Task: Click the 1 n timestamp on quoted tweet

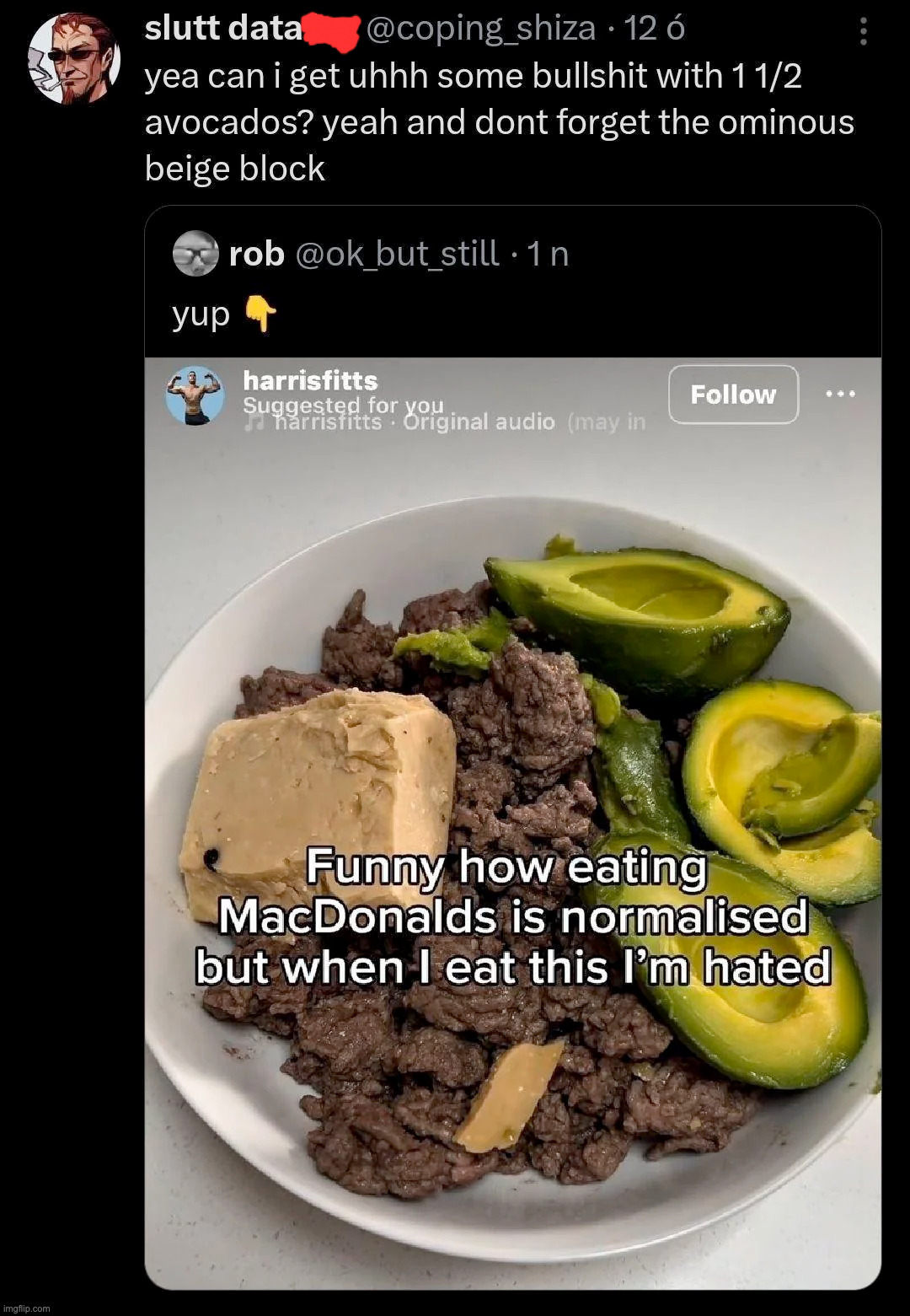Action: click(548, 253)
